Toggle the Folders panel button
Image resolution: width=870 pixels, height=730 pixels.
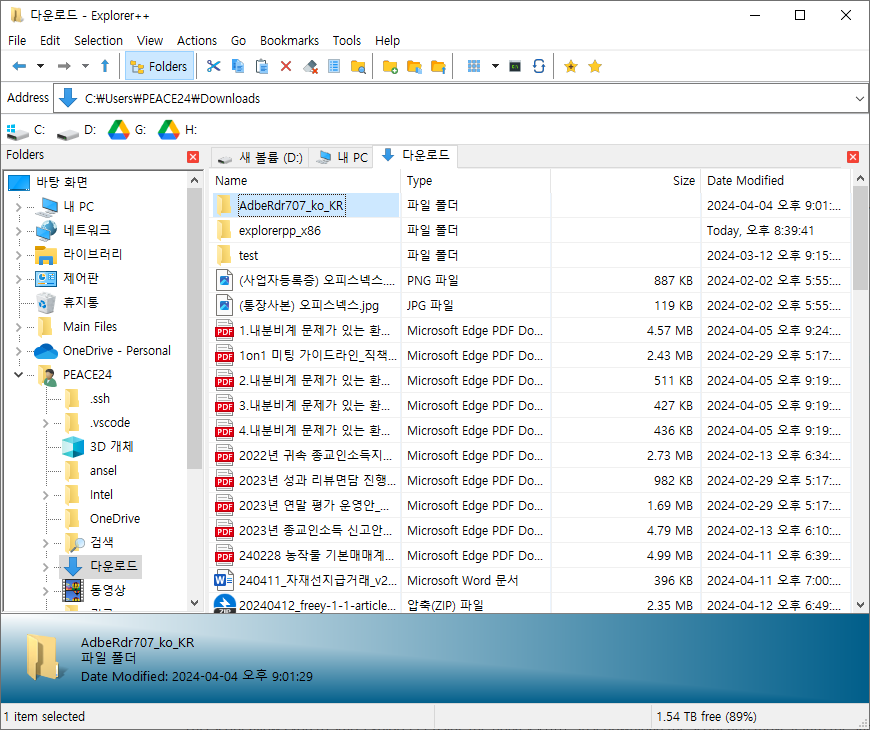pyautogui.click(x=158, y=65)
